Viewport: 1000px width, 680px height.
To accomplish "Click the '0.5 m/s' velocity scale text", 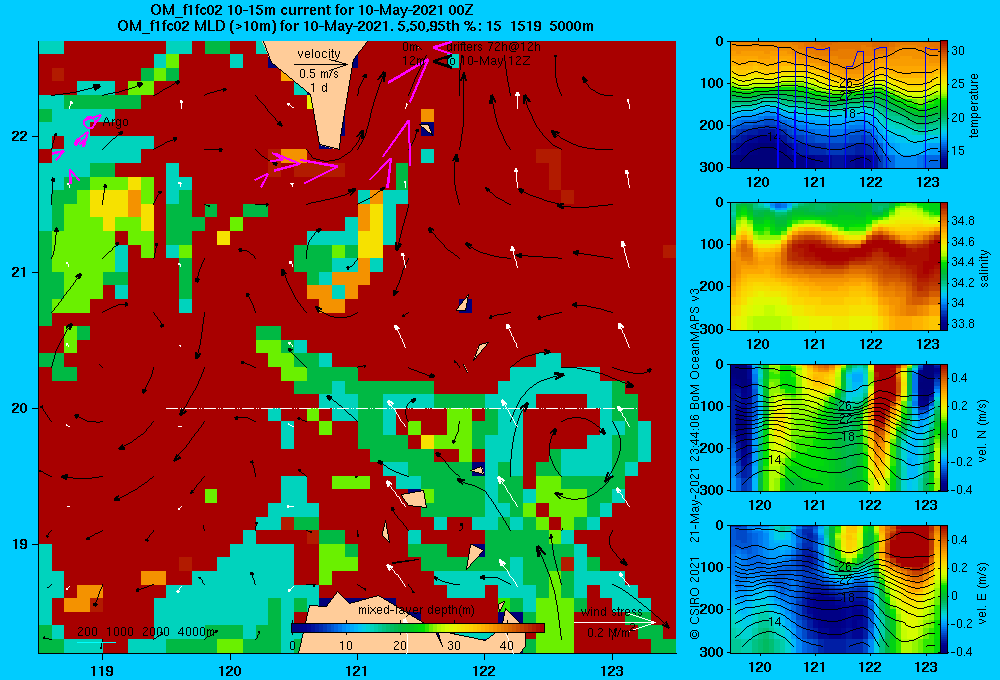I will tap(319, 74).
